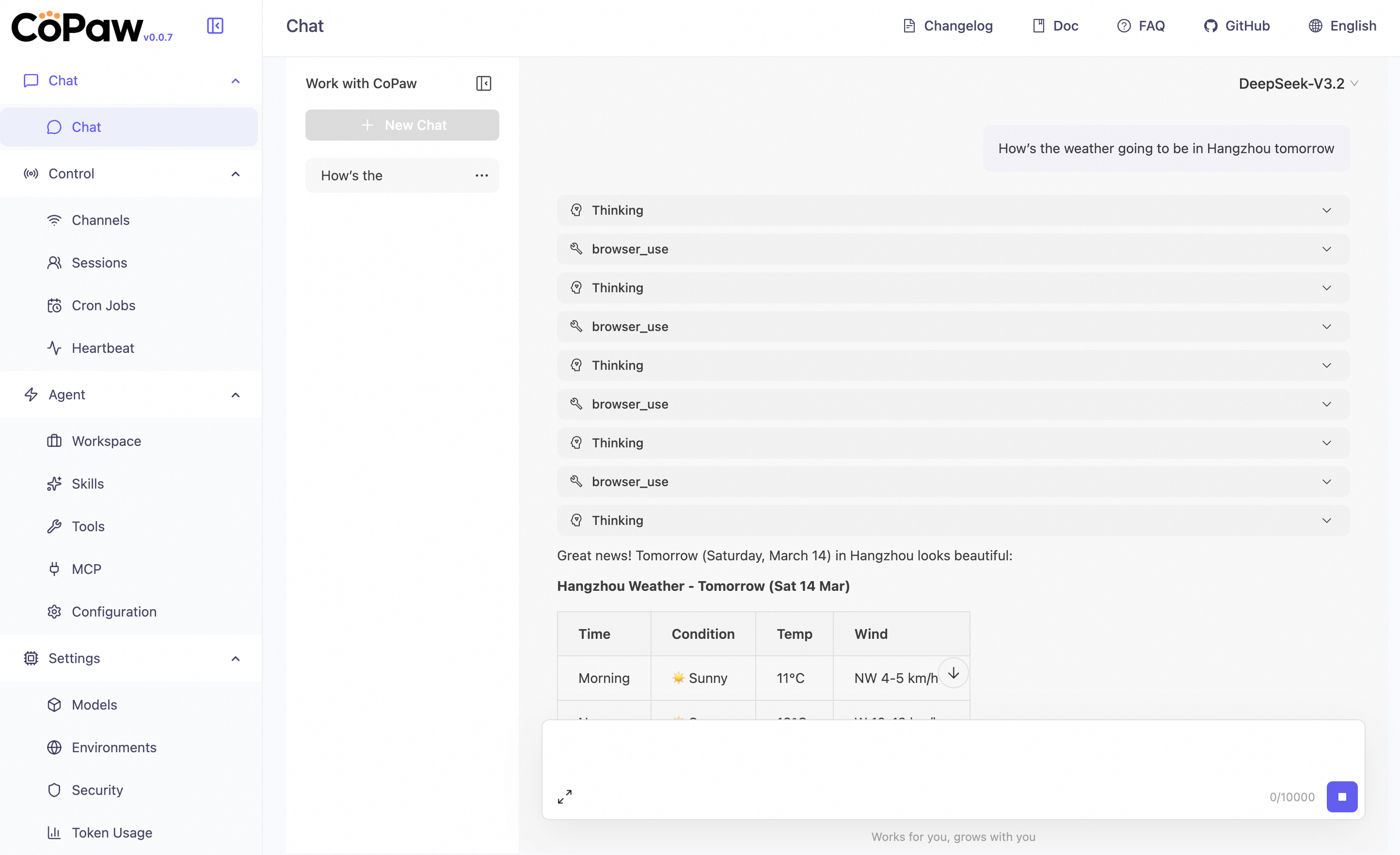The width and height of the screenshot is (1400, 855).
Task: Switch language using English selector
Action: pyautogui.click(x=1342, y=26)
